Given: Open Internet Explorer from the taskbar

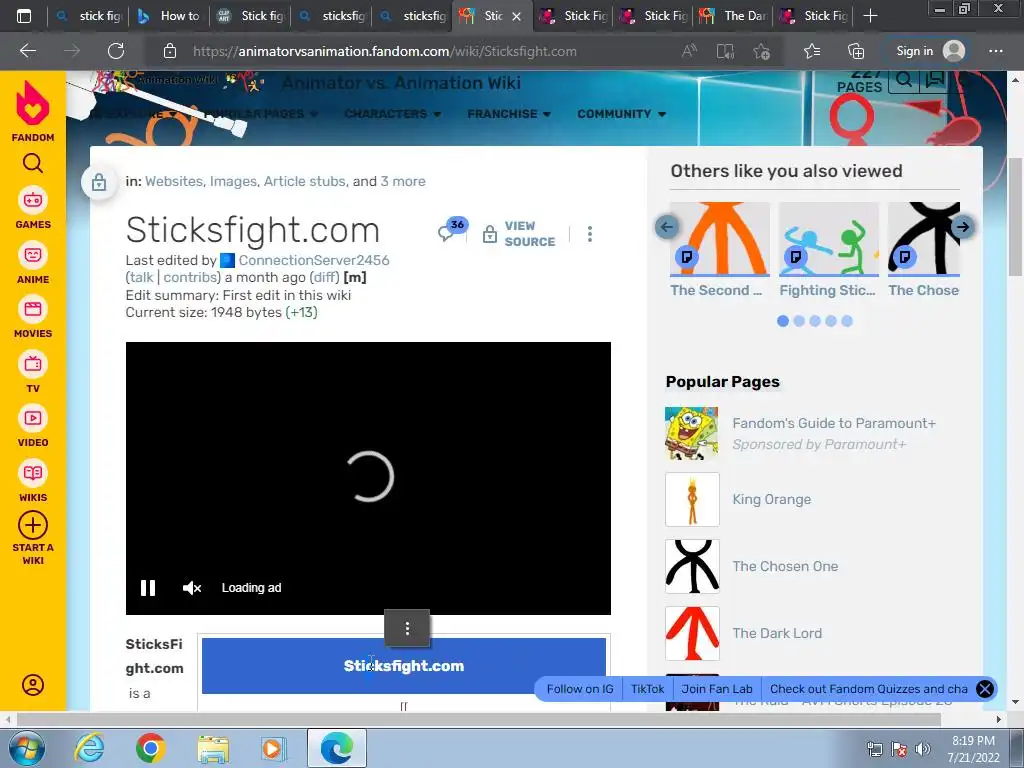Looking at the screenshot, I should point(89,748).
